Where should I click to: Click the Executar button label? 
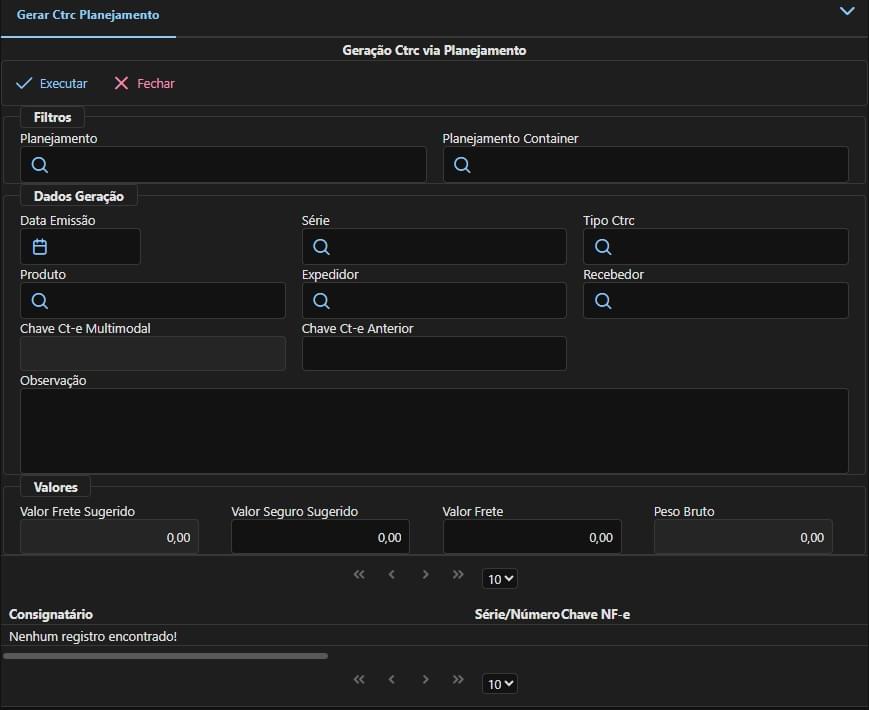pyautogui.click(x=64, y=83)
